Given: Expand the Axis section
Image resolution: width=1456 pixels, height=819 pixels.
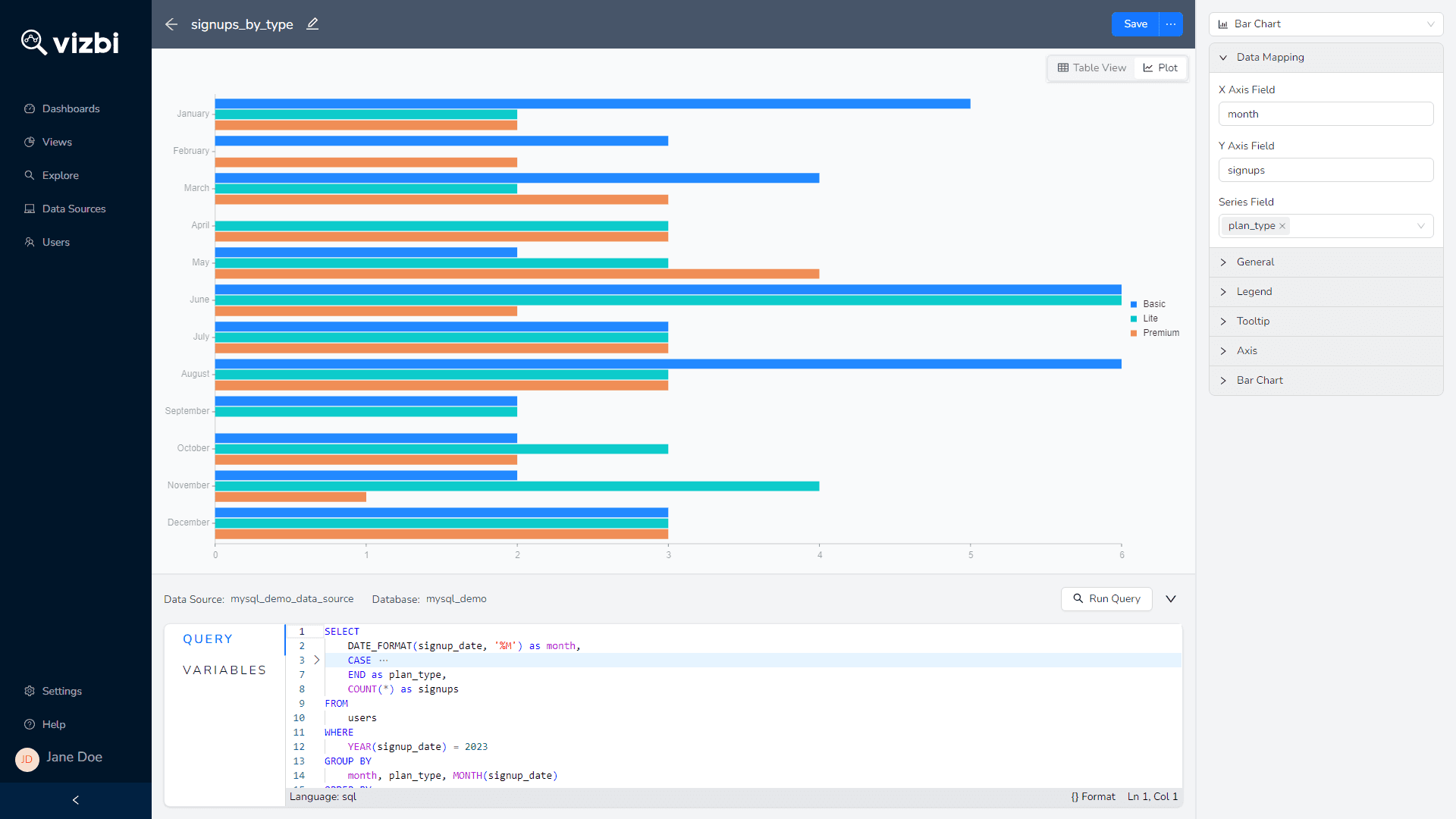Looking at the screenshot, I should pos(1326,350).
